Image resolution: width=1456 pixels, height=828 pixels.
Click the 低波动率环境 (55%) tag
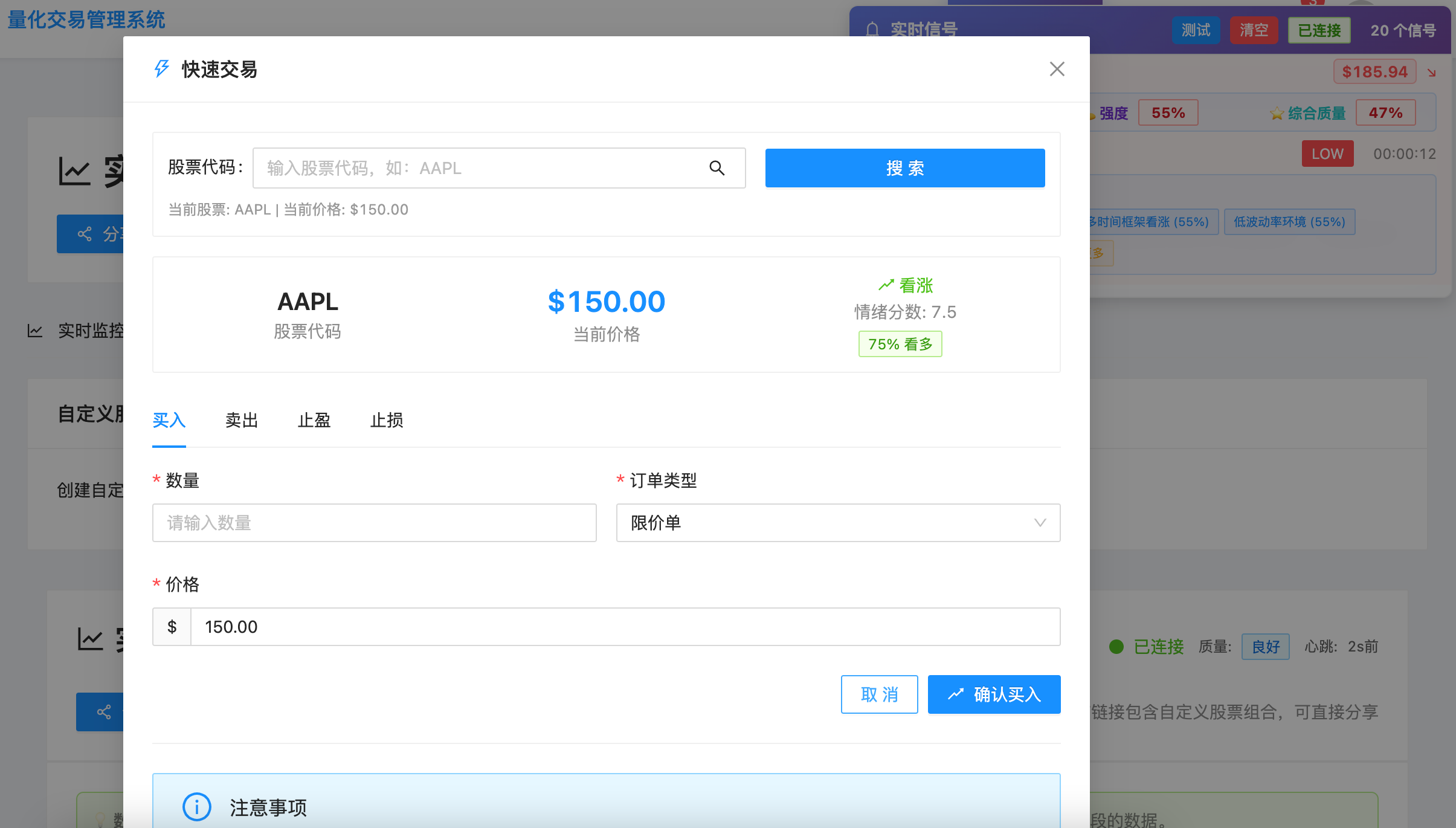[1289, 222]
